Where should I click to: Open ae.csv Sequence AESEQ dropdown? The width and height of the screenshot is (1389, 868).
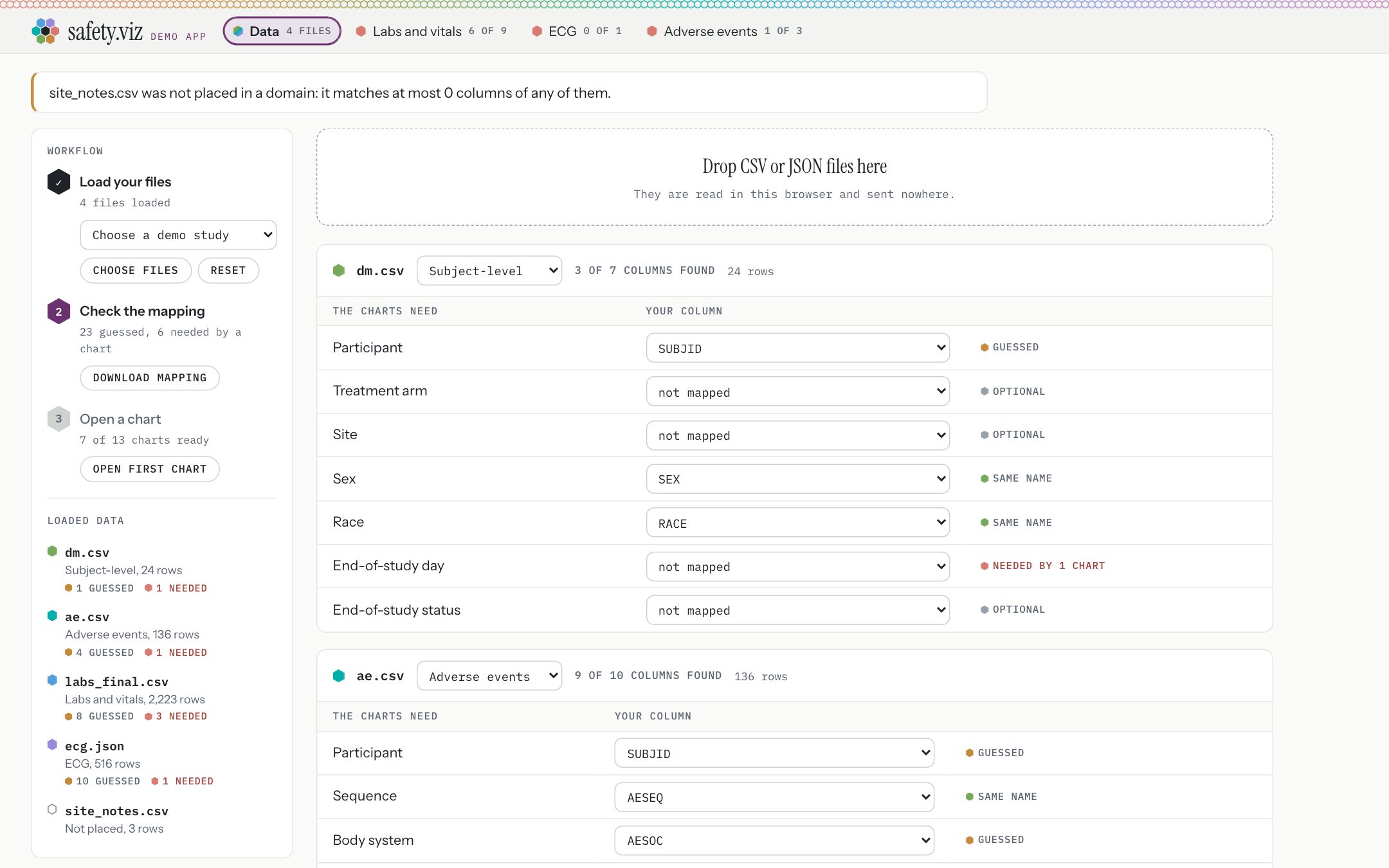774,797
